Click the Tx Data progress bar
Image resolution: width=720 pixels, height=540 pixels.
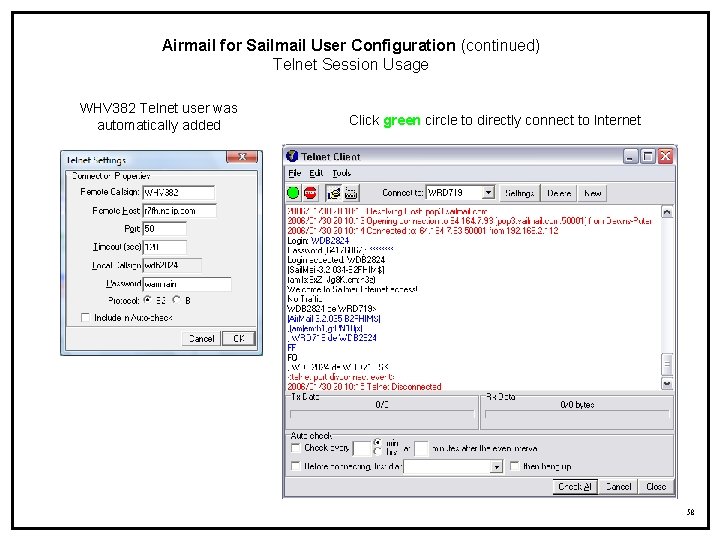pos(382,414)
